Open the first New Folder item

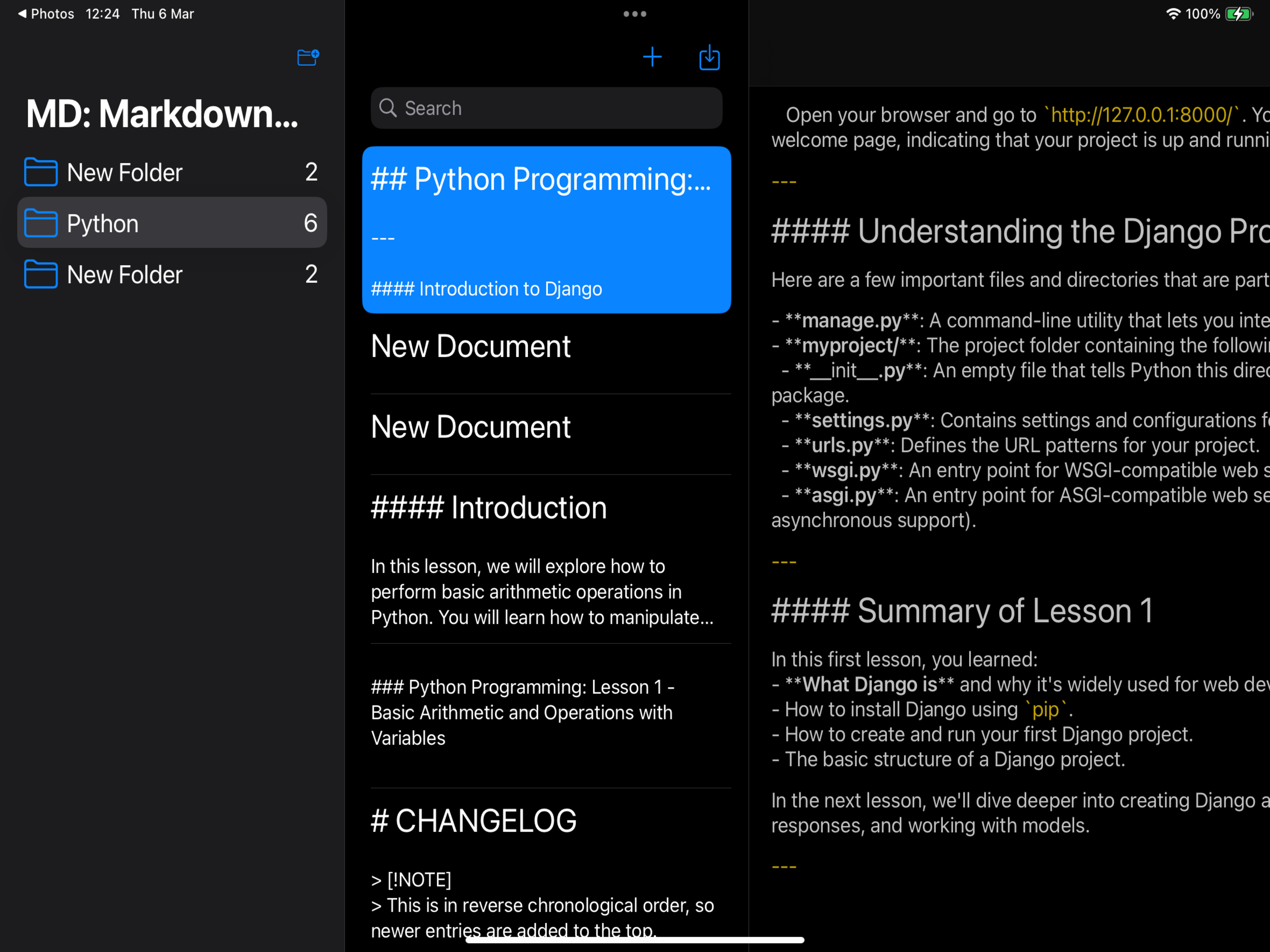(x=172, y=172)
